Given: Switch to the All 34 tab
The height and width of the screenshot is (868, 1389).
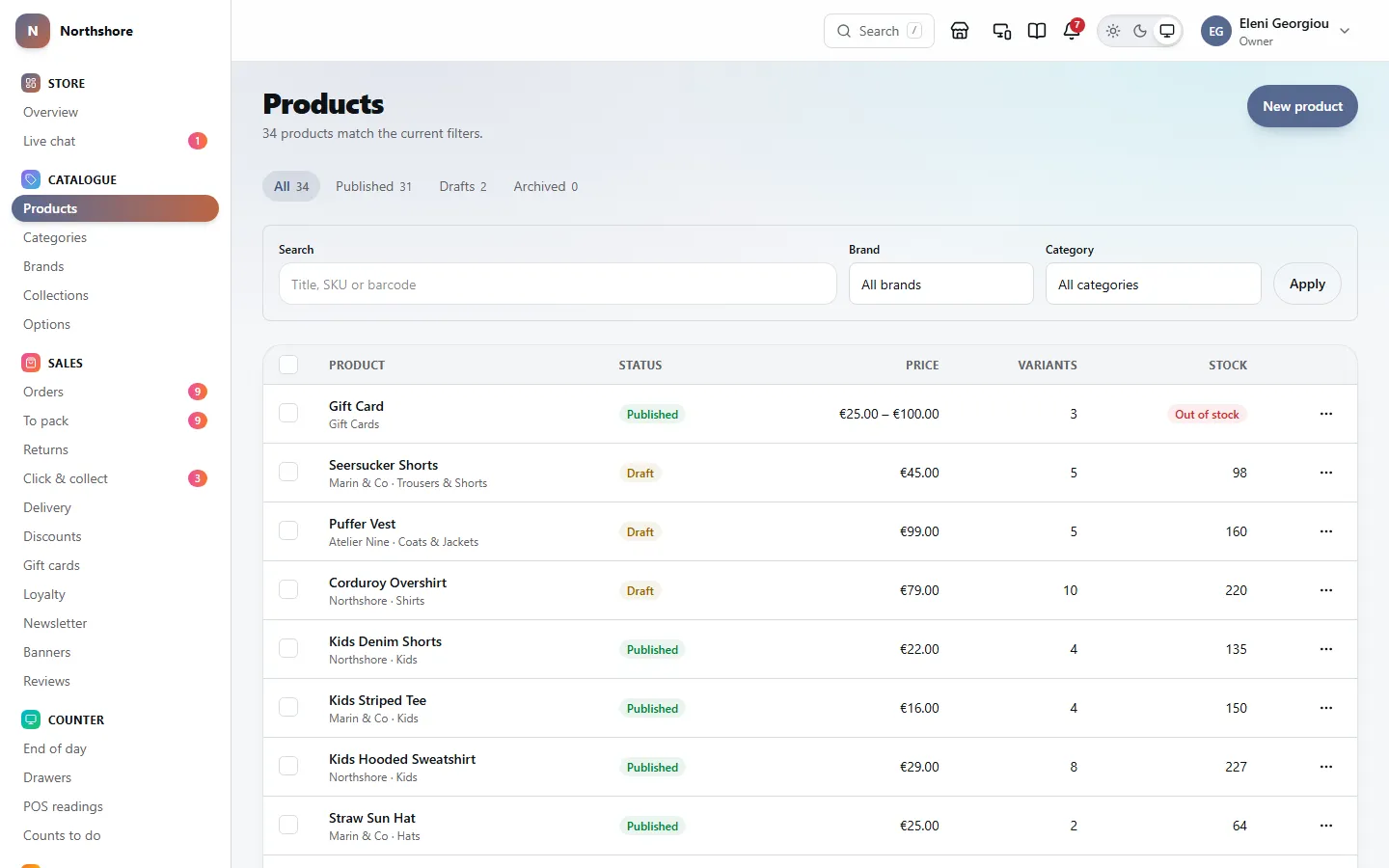Looking at the screenshot, I should tap(291, 186).
